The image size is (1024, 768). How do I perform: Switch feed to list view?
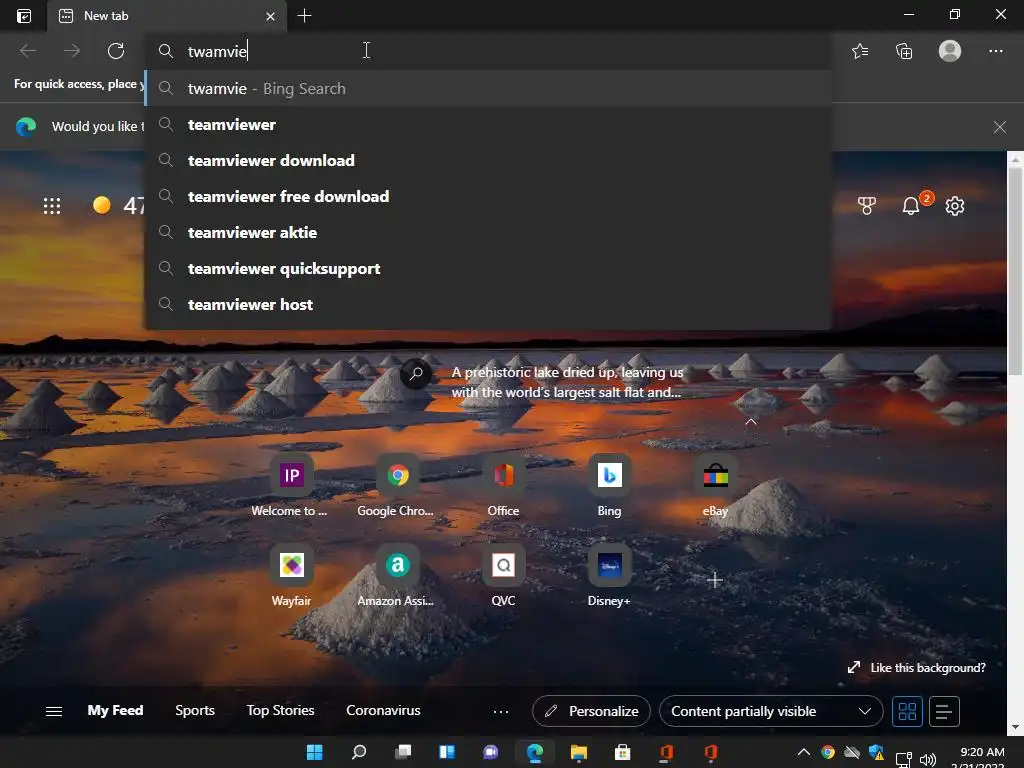[x=944, y=711]
